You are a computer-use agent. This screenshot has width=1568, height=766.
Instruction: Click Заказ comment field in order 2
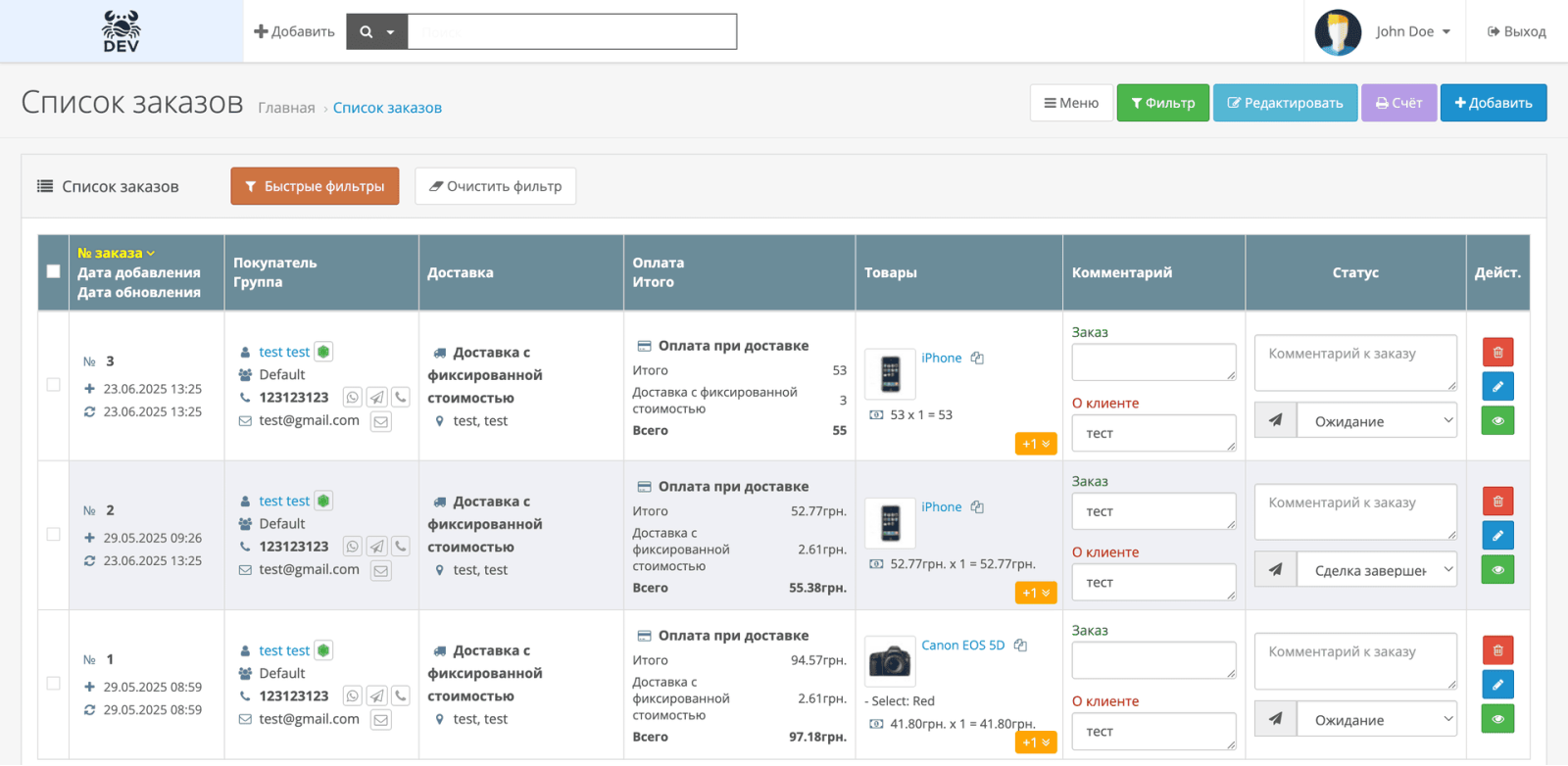(x=1153, y=511)
